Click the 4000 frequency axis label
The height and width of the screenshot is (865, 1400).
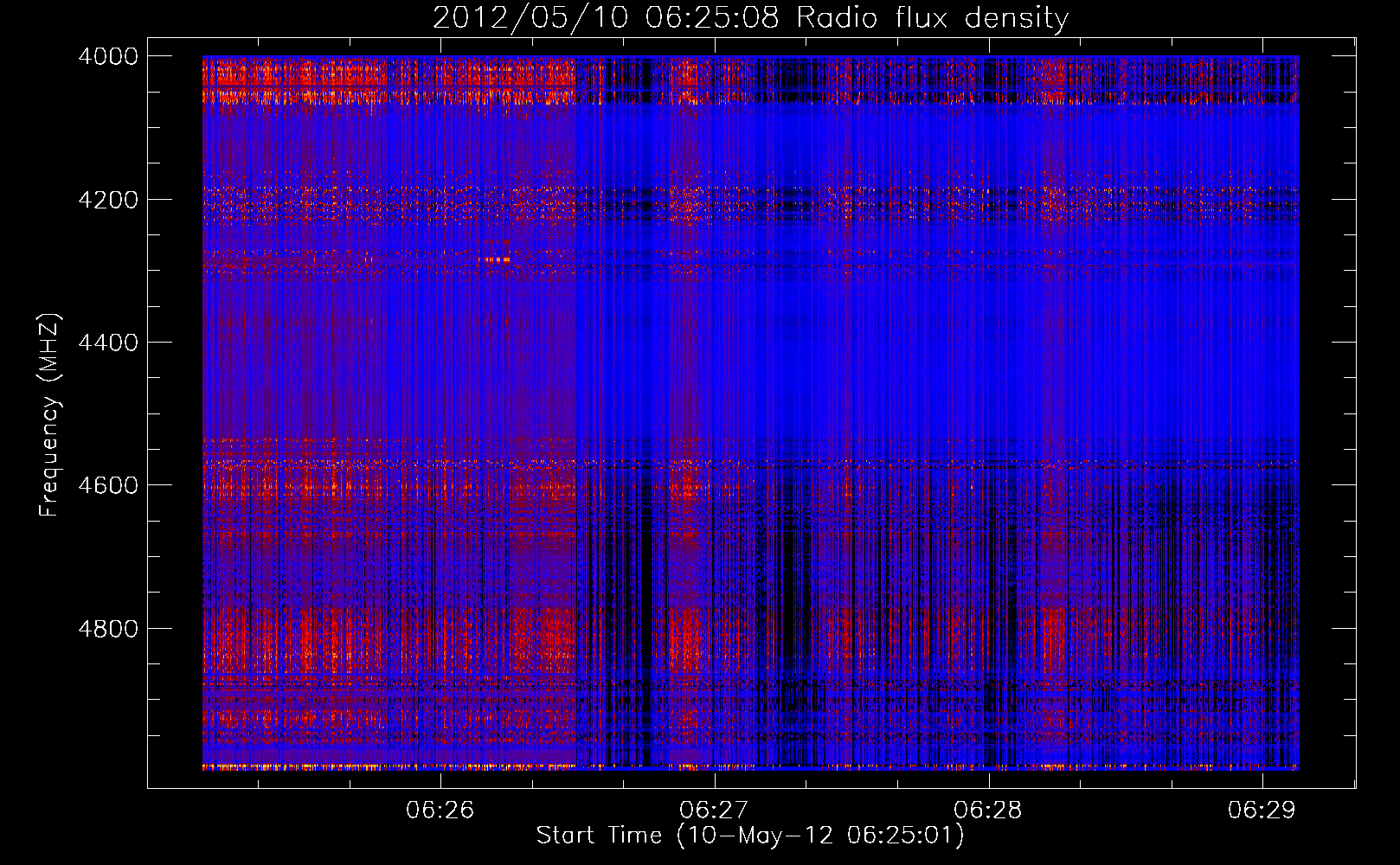tap(108, 56)
